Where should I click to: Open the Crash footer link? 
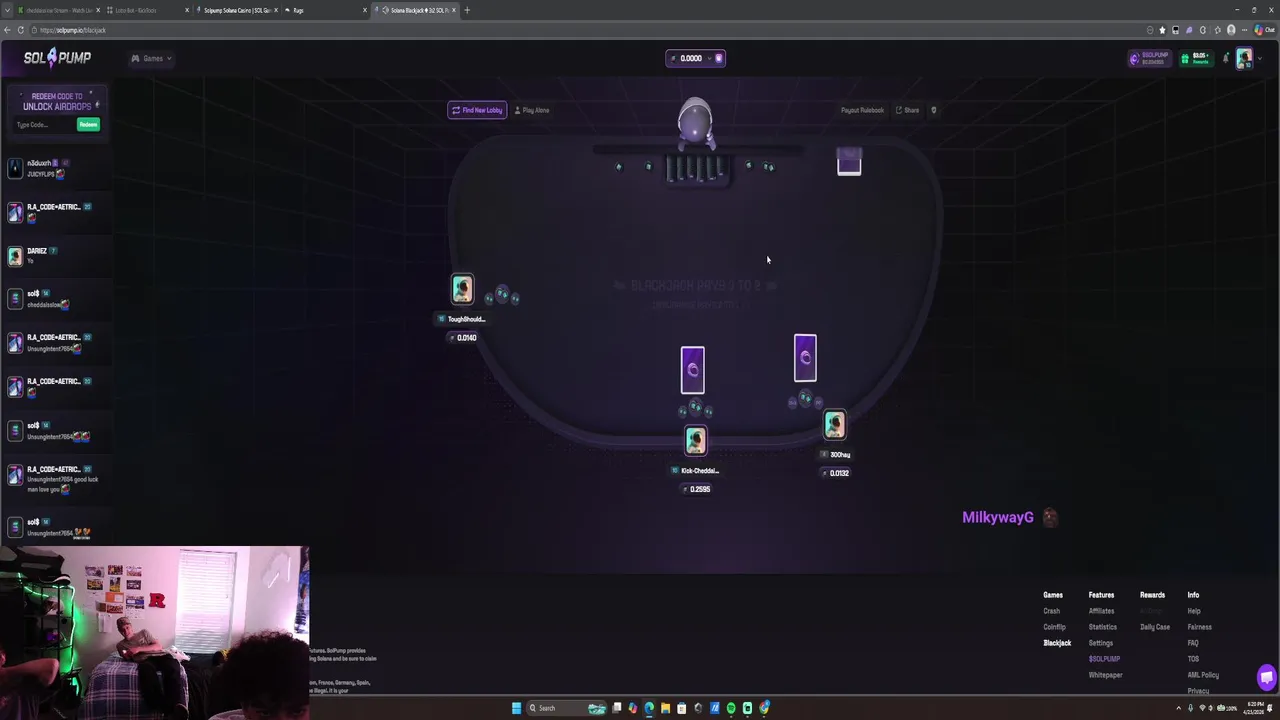(1051, 611)
